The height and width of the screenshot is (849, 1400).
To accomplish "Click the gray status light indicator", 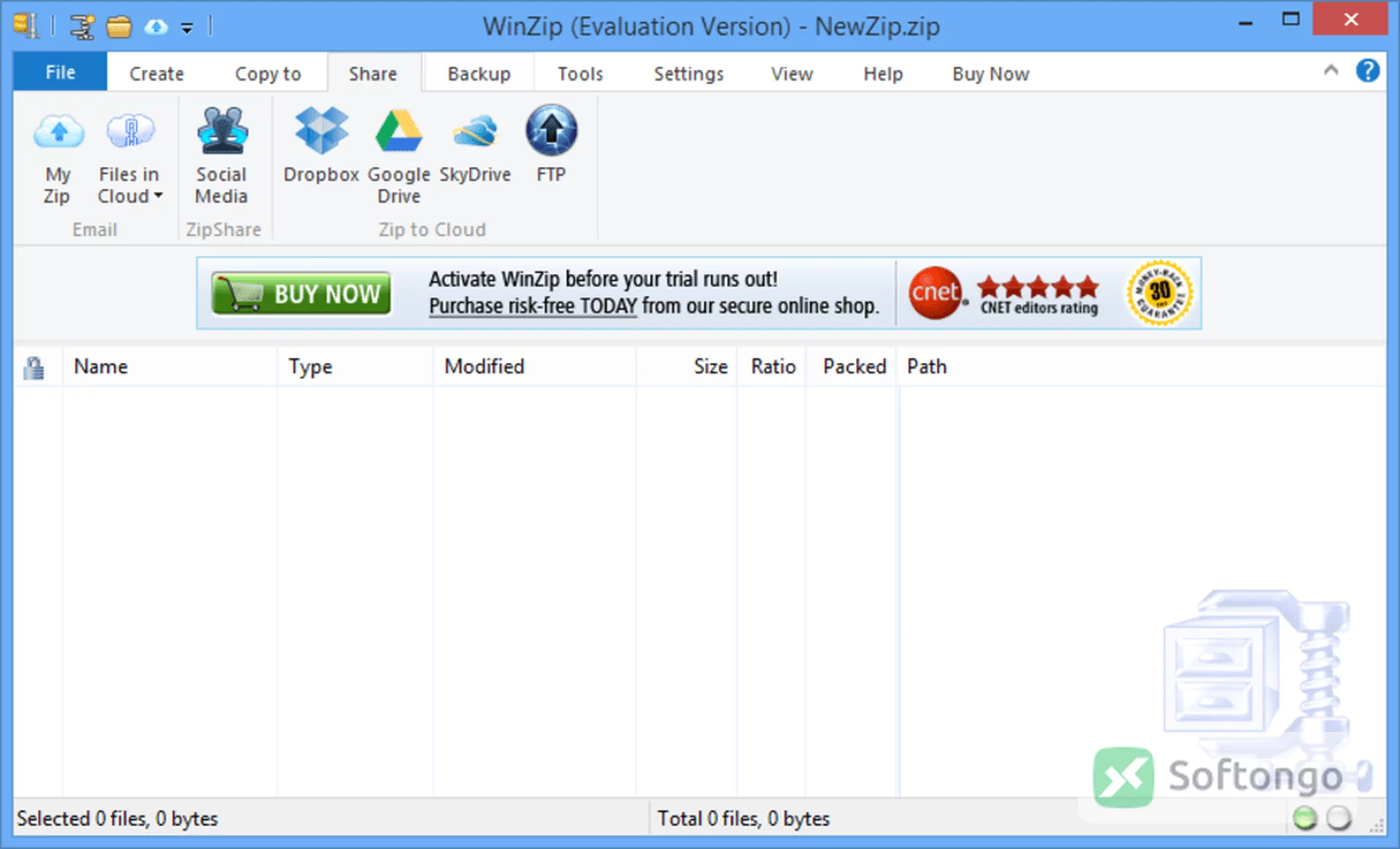I will (1339, 818).
